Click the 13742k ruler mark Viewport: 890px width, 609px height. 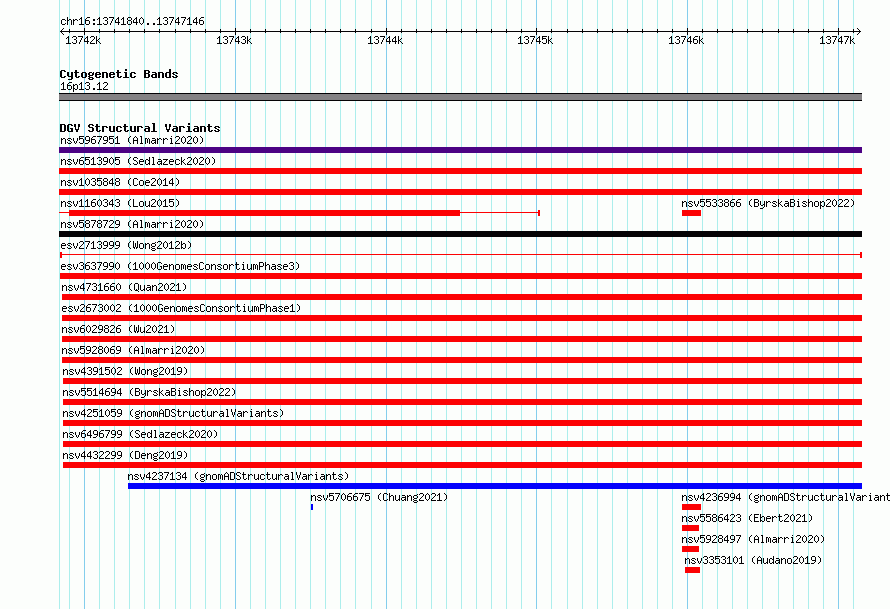point(83,40)
